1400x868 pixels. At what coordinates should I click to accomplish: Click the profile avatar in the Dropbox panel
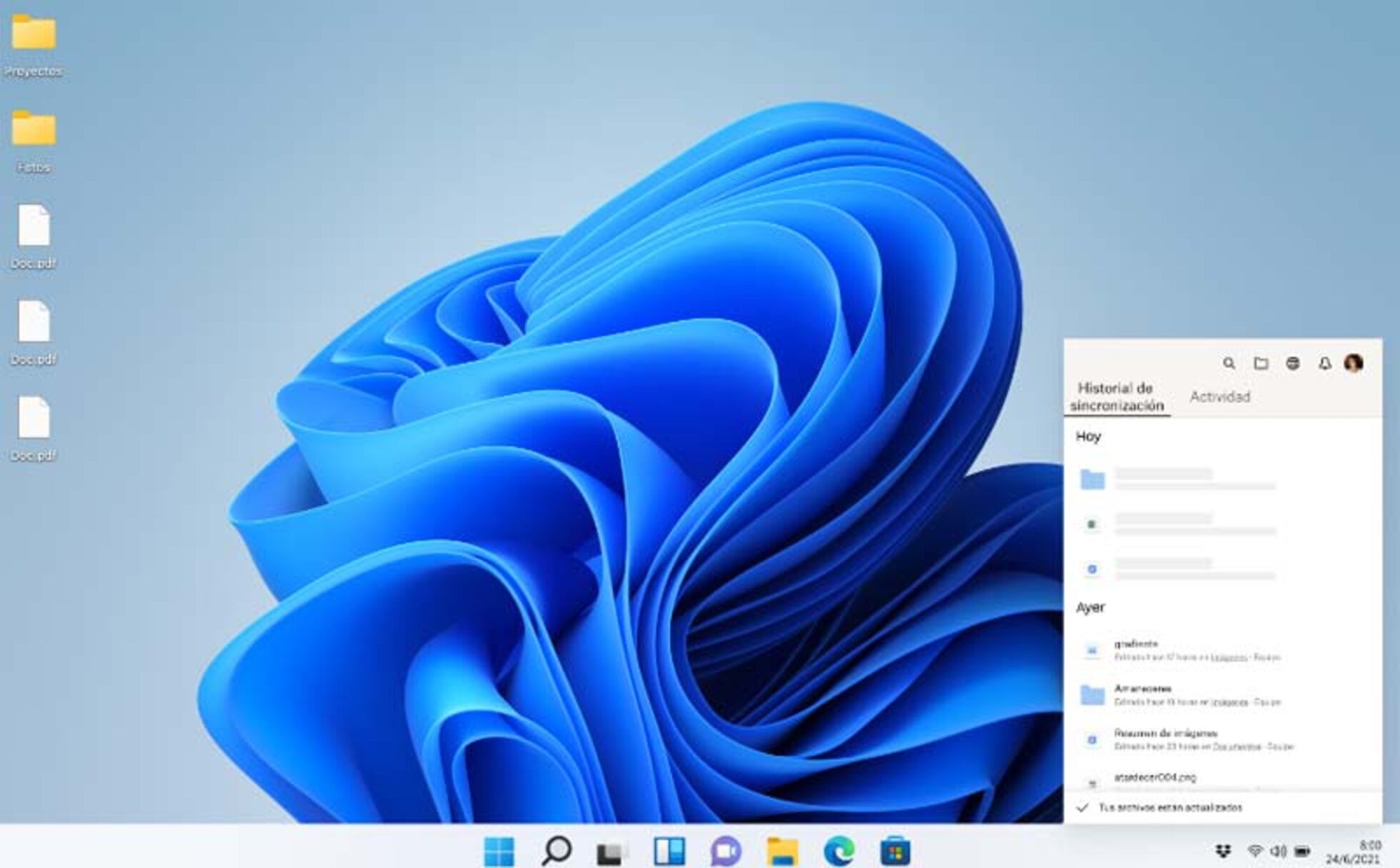(1356, 363)
